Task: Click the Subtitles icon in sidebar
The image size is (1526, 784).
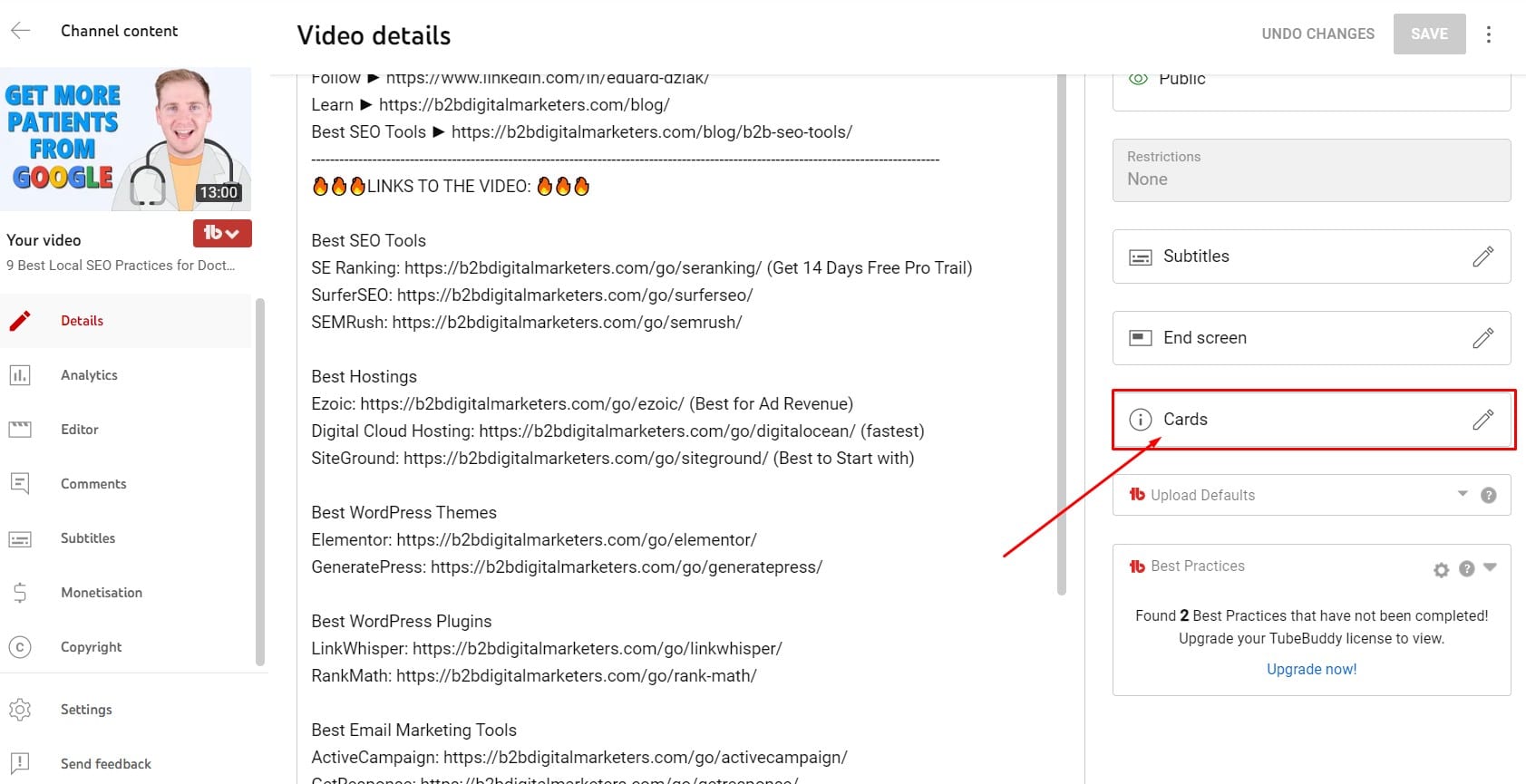Action: point(20,538)
